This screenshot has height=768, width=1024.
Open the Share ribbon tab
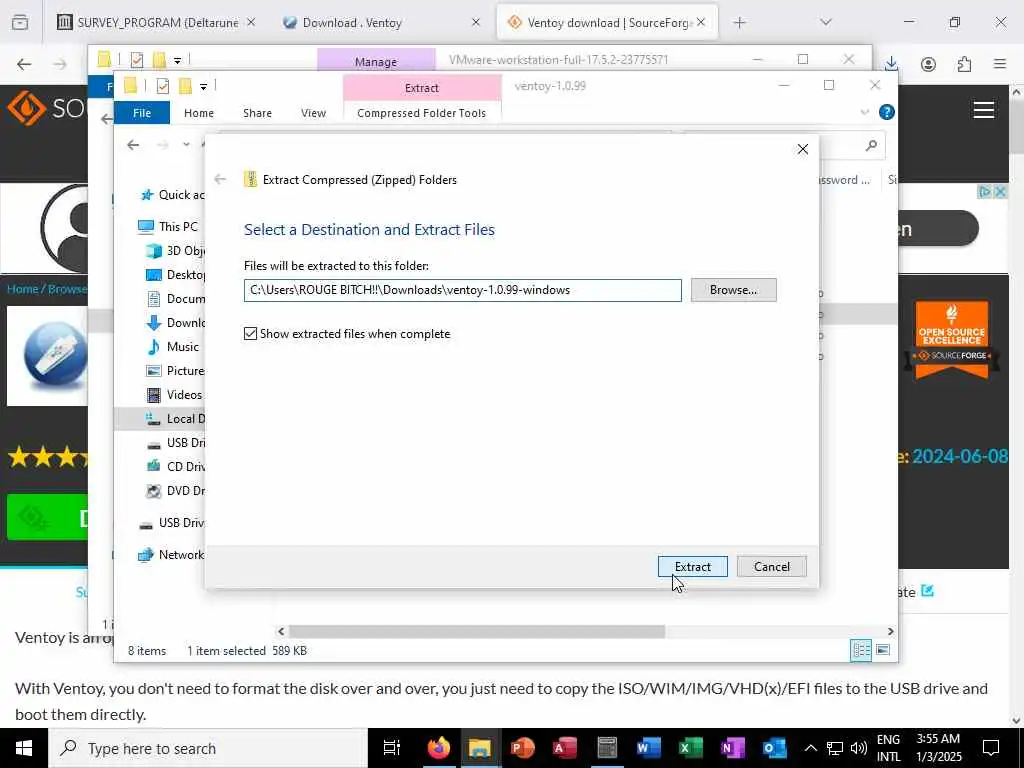(257, 113)
